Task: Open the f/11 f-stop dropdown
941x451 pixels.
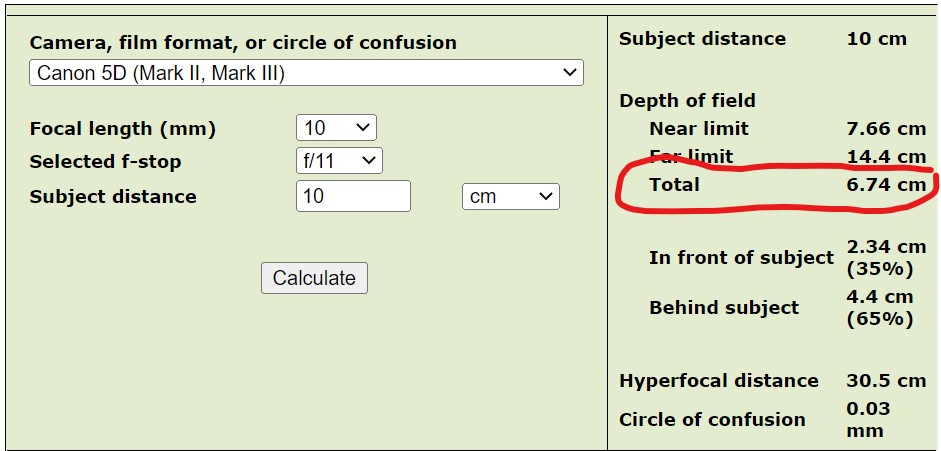Action: [339, 160]
